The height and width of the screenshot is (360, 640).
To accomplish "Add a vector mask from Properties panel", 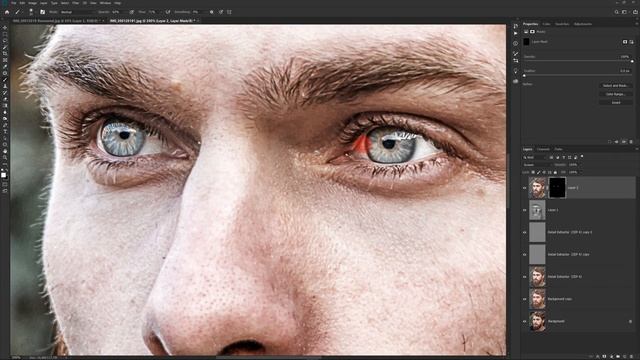I will tap(631, 42).
